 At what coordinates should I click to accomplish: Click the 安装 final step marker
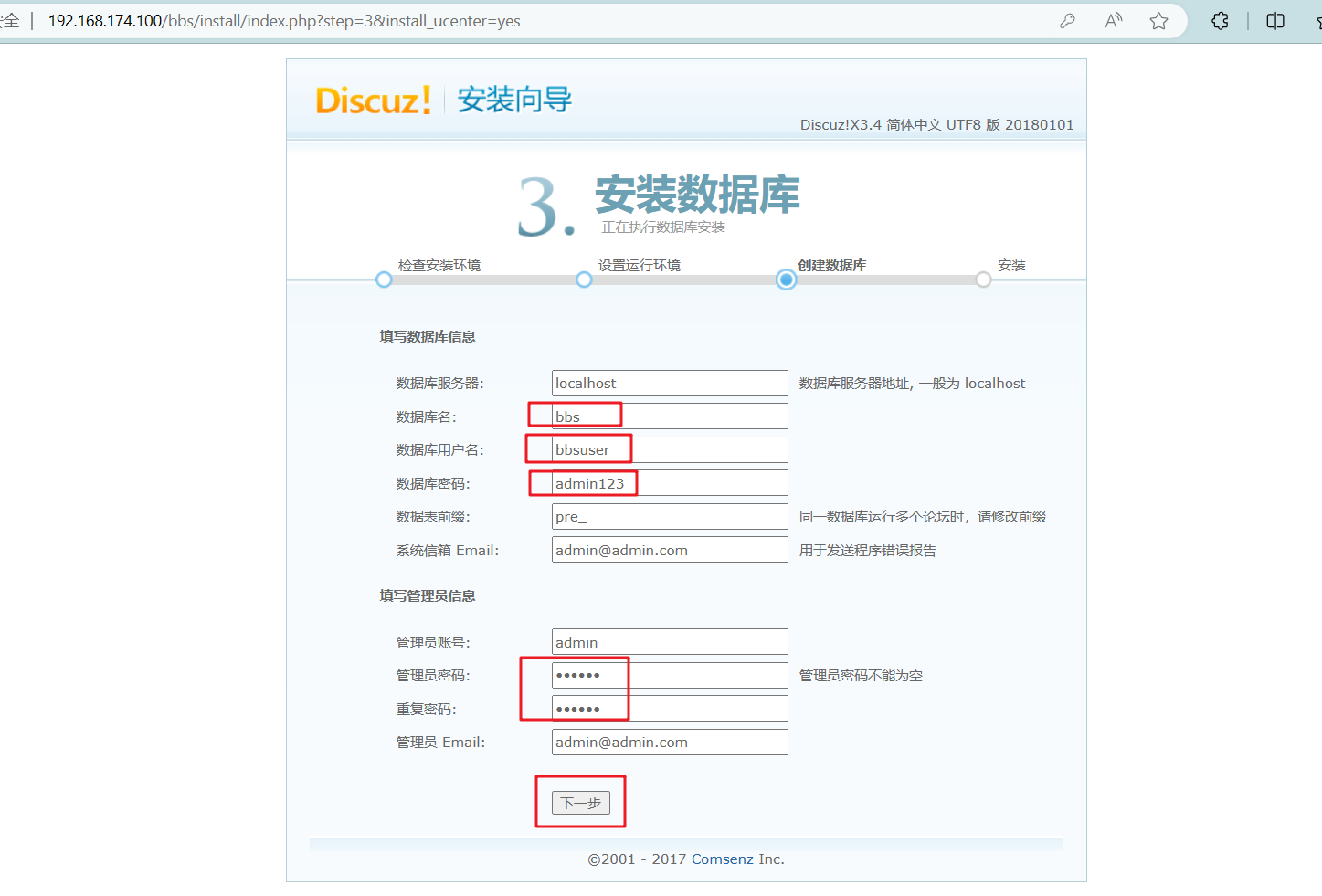pos(983,279)
